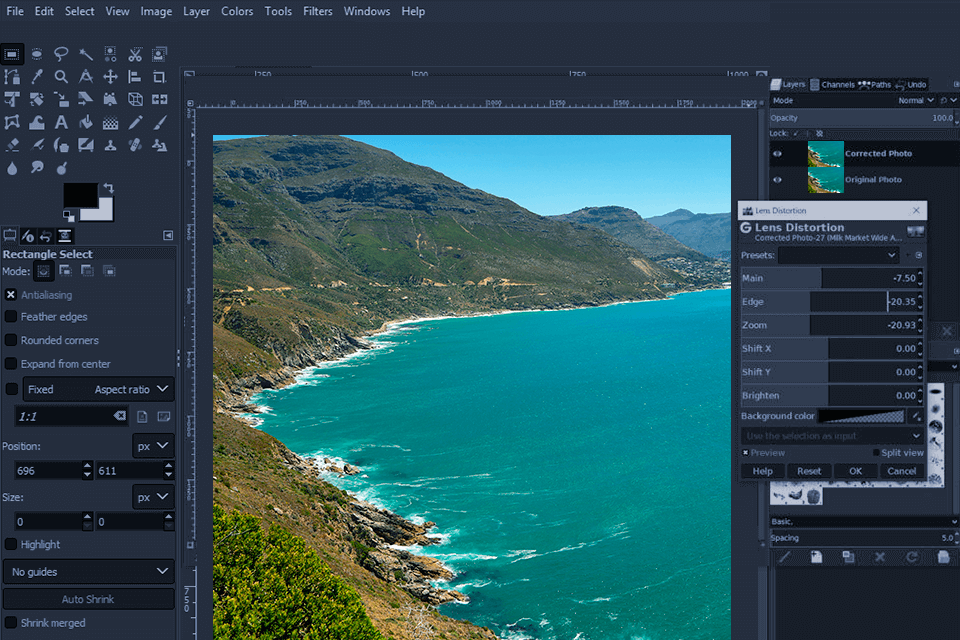This screenshot has height=640, width=960.
Task: Select the Eraser tool
Action: [12, 145]
